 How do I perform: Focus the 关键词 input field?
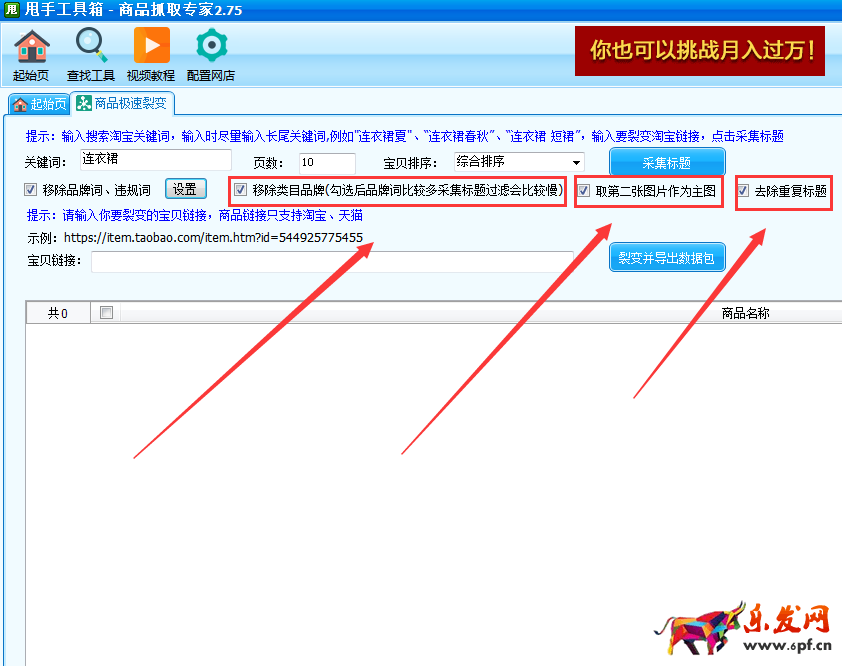(x=155, y=160)
